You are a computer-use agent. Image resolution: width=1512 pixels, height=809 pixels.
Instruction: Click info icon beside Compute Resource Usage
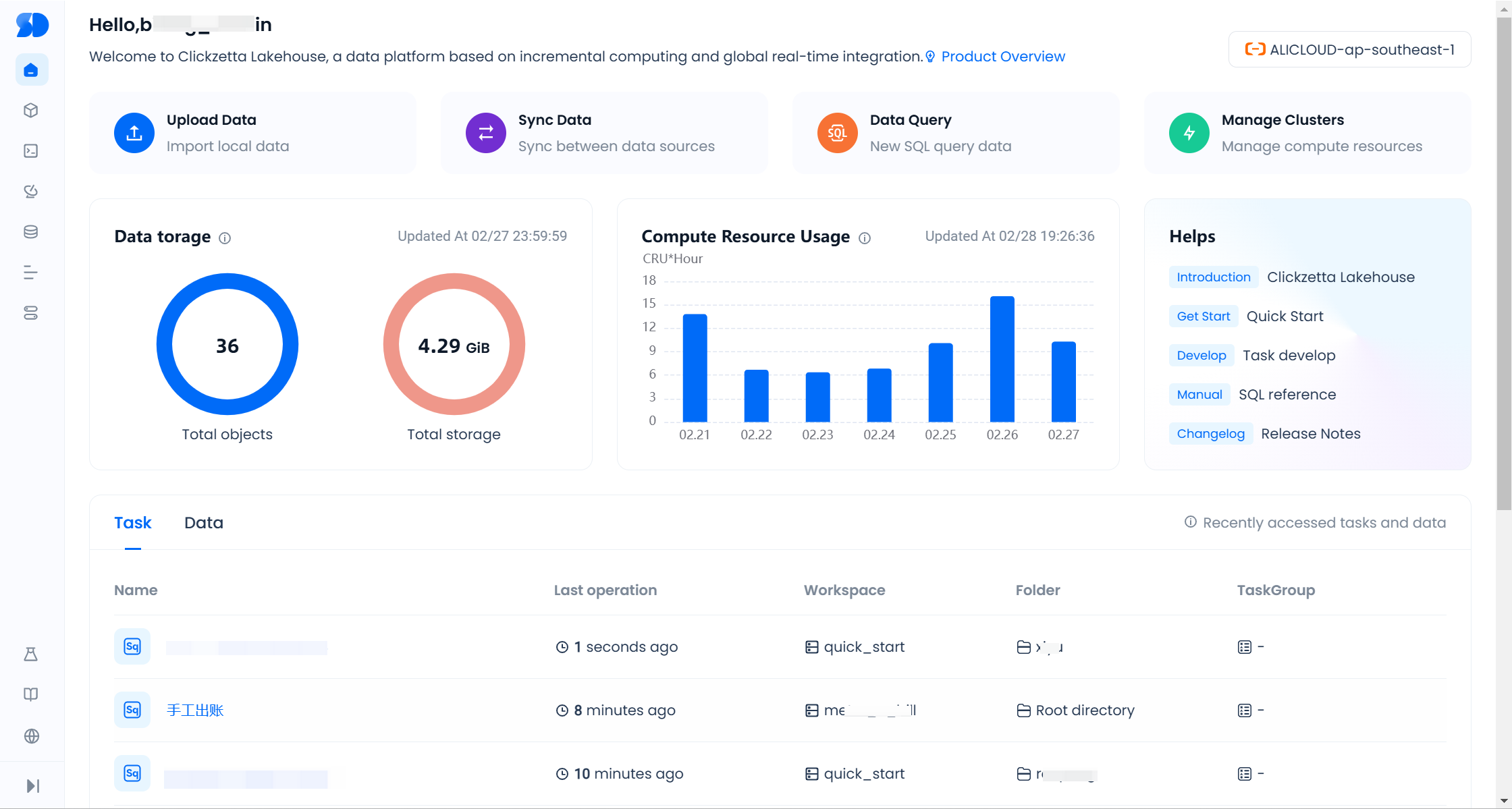pos(865,238)
